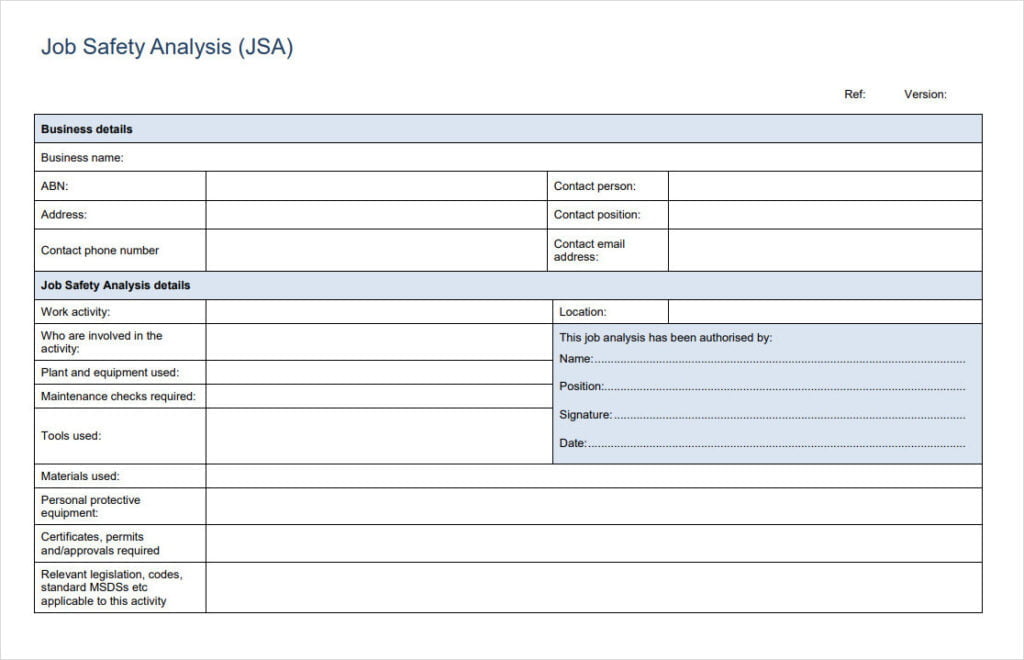Select the Tools used entry area
Image resolution: width=1024 pixels, height=660 pixels.
click(x=375, y=435)
